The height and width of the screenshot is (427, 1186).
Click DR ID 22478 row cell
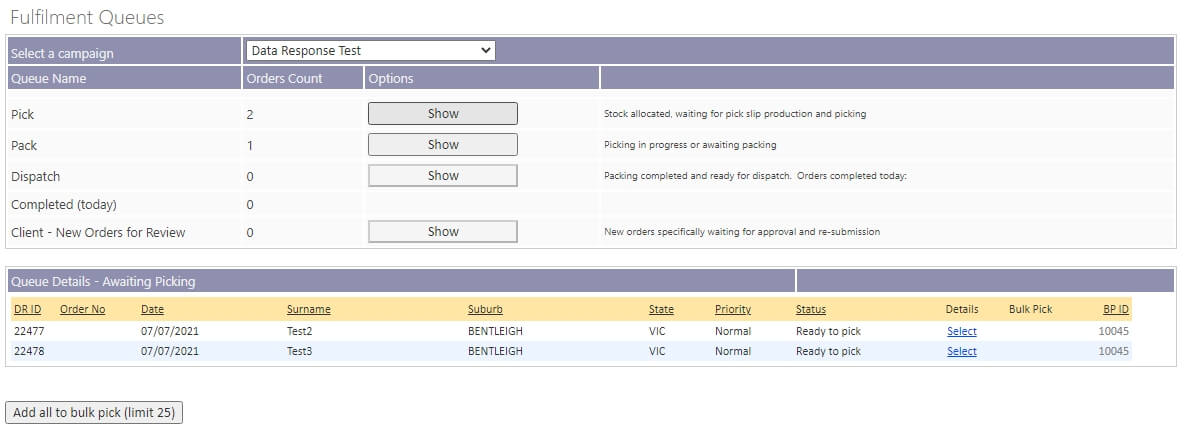click(29, 351)
